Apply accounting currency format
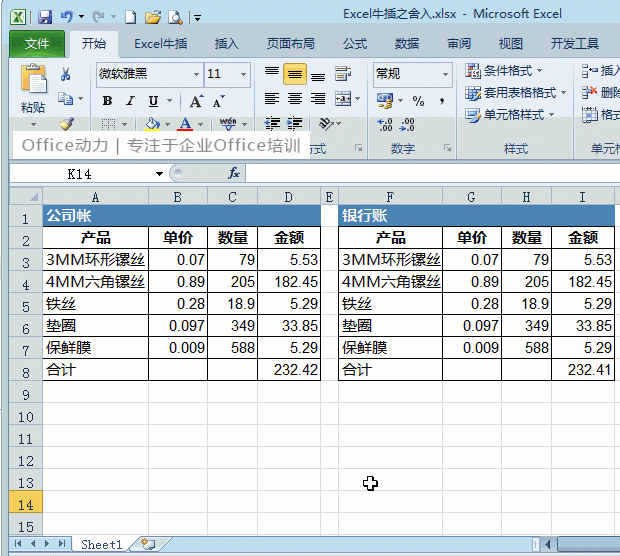This screenshot has width=620, height=556. [x=385, y=101]
